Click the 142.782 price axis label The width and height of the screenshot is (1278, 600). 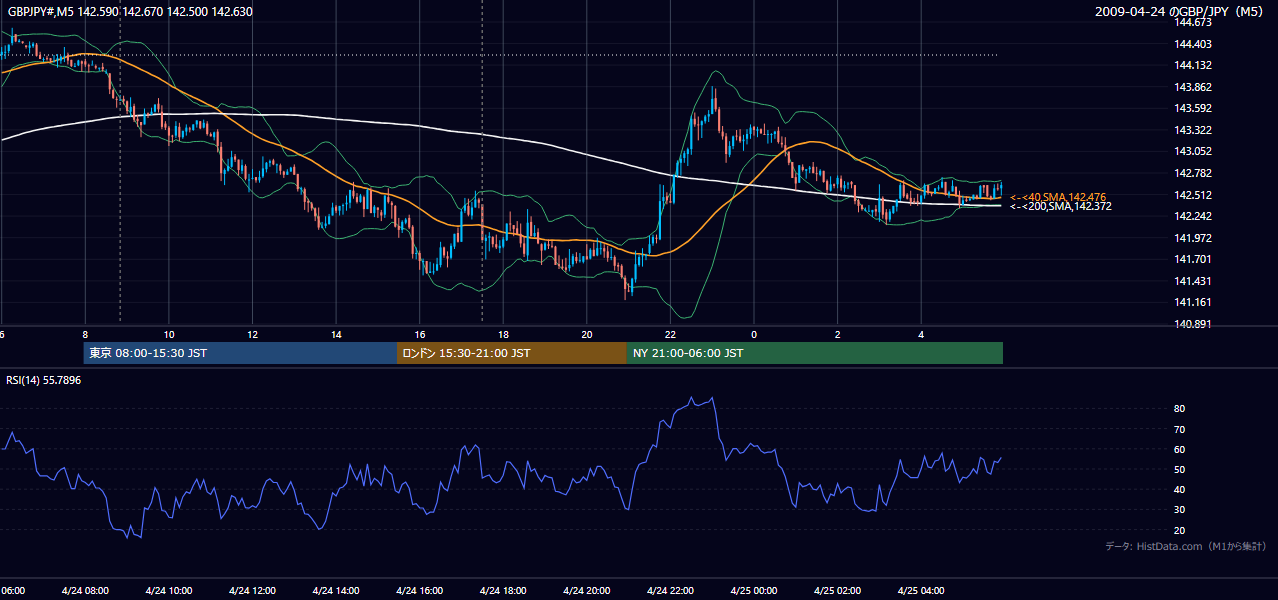coord(1193,173)
